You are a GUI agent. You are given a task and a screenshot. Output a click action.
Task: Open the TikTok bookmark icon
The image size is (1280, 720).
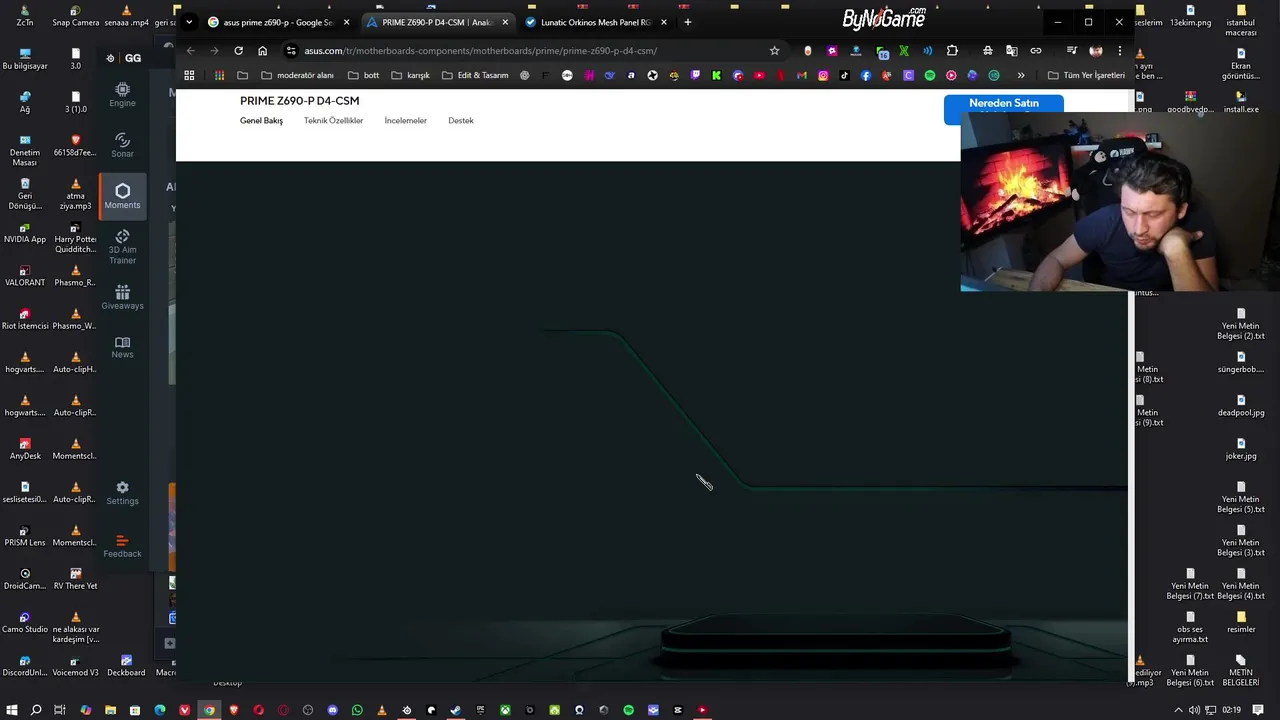pyautogui.click(x=845, y=75)
